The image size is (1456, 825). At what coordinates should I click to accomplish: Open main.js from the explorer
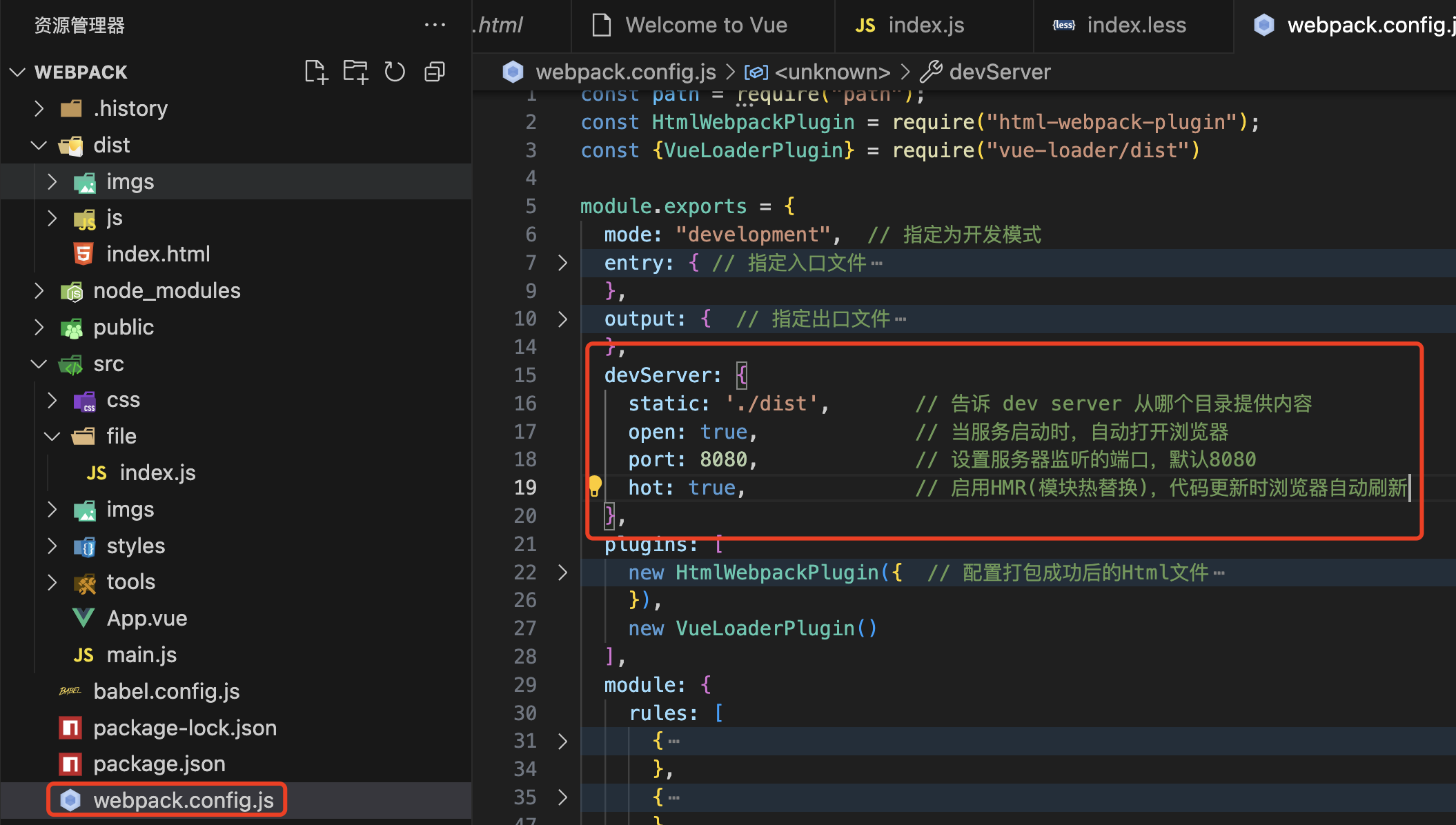[236, 655]
